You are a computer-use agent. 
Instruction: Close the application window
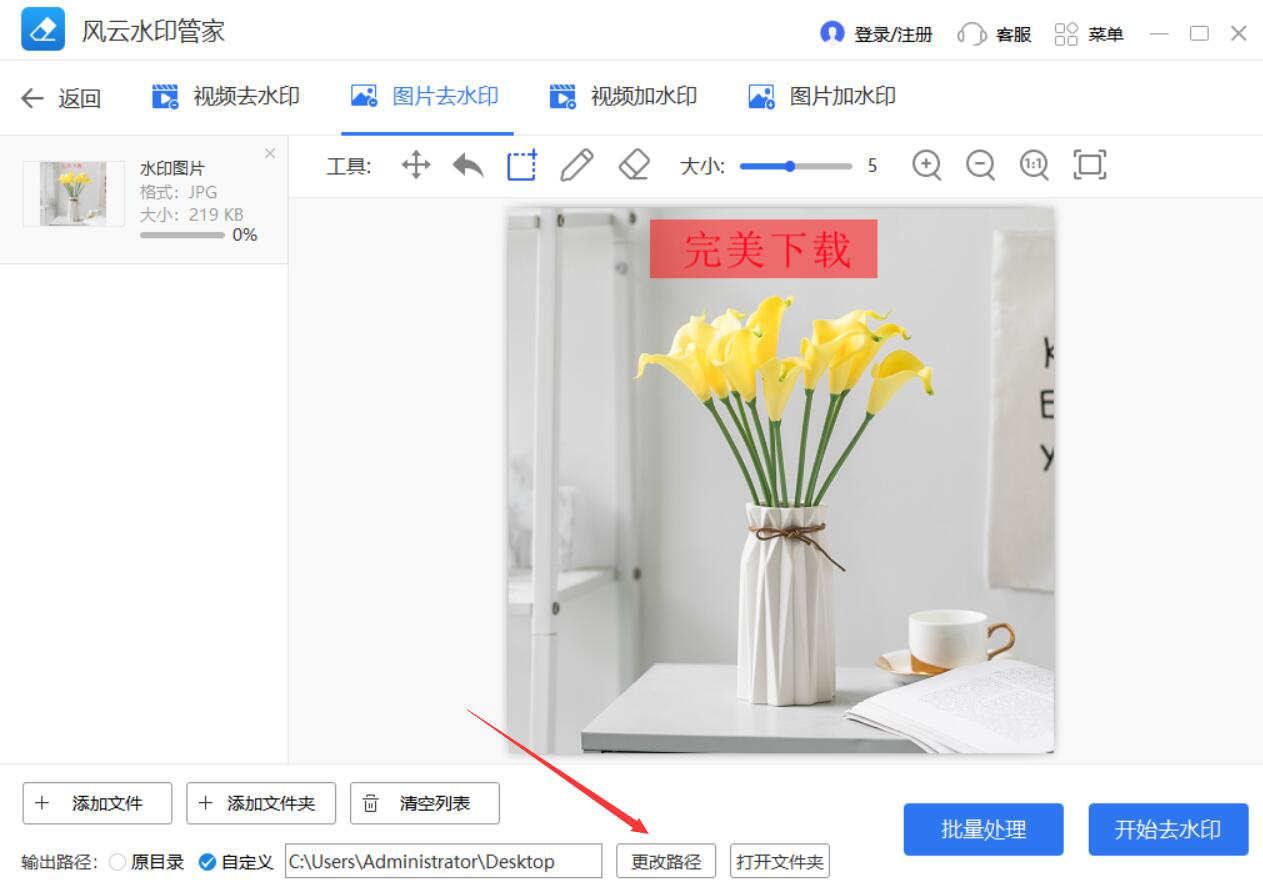click(1238, 34)
